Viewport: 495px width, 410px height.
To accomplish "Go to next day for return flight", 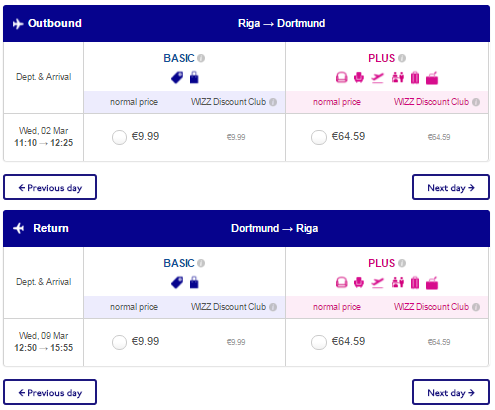I will coord(451,392).
